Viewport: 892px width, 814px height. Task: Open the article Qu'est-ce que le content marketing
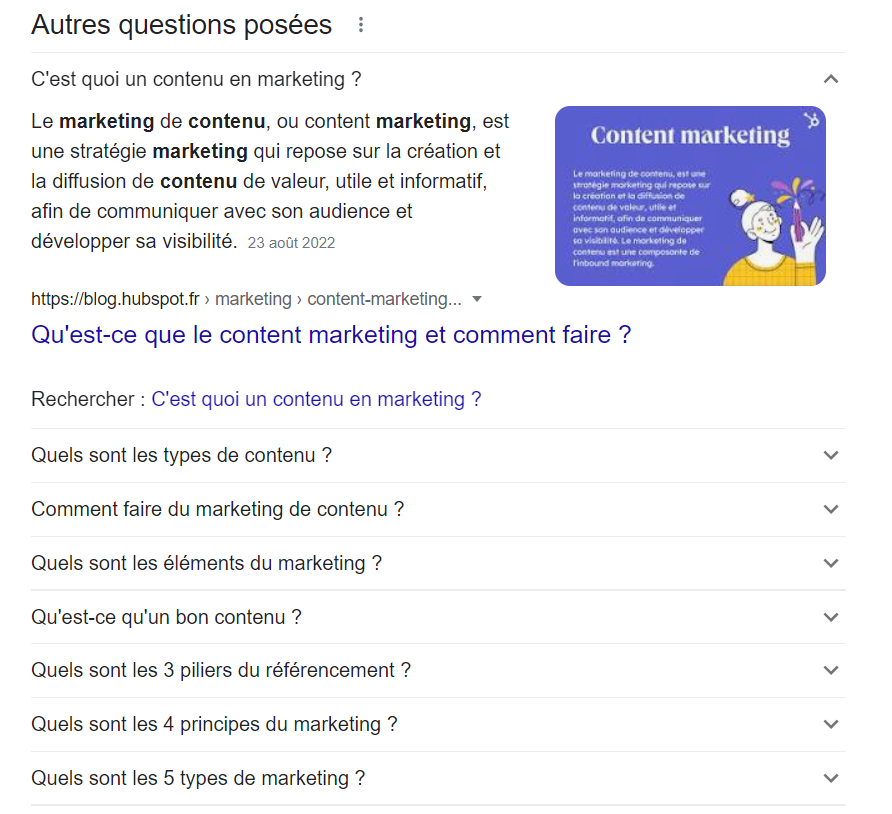pyautogui.click(x=330, y=334)
